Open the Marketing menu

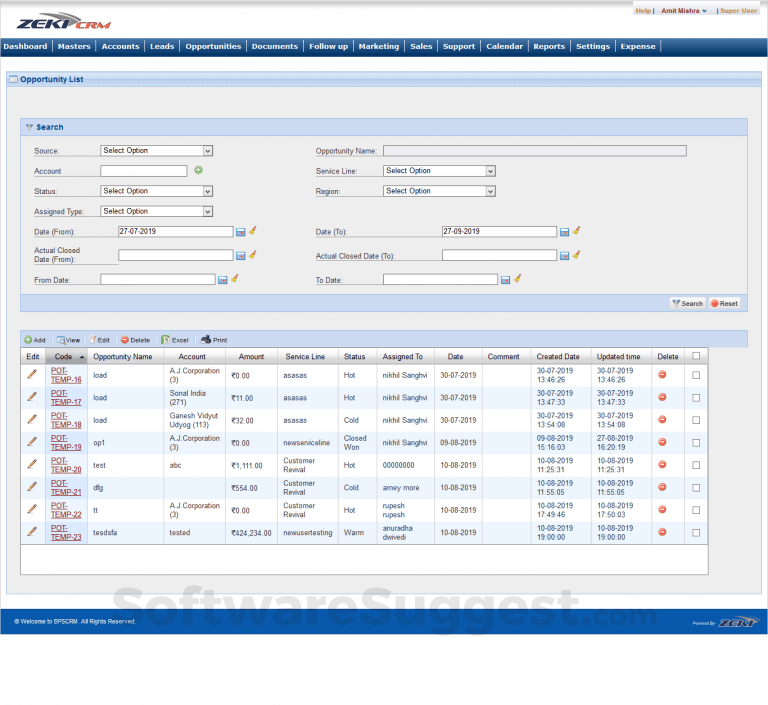click(x=378, y=46)
